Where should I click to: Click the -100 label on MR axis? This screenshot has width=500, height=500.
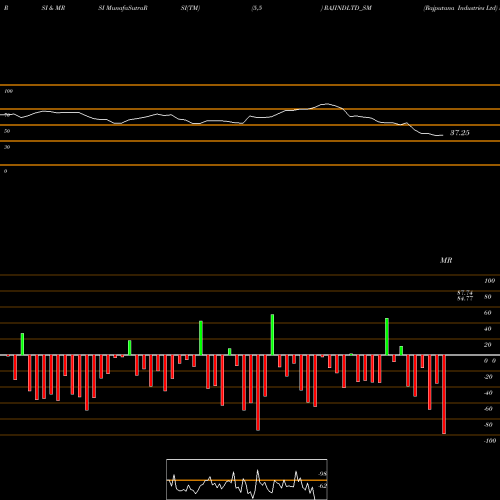(490, 441)
